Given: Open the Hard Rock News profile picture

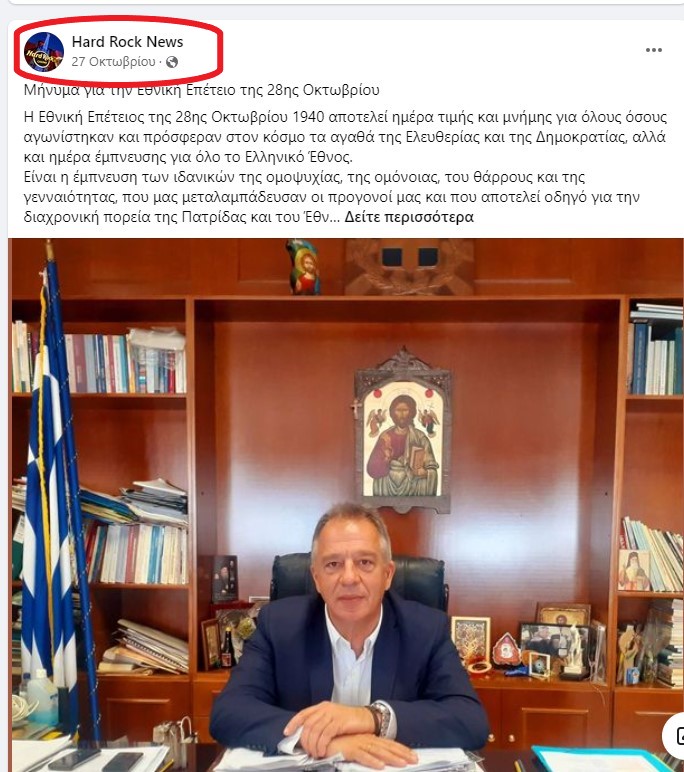Looking at the screenshot, I should 44,52.
